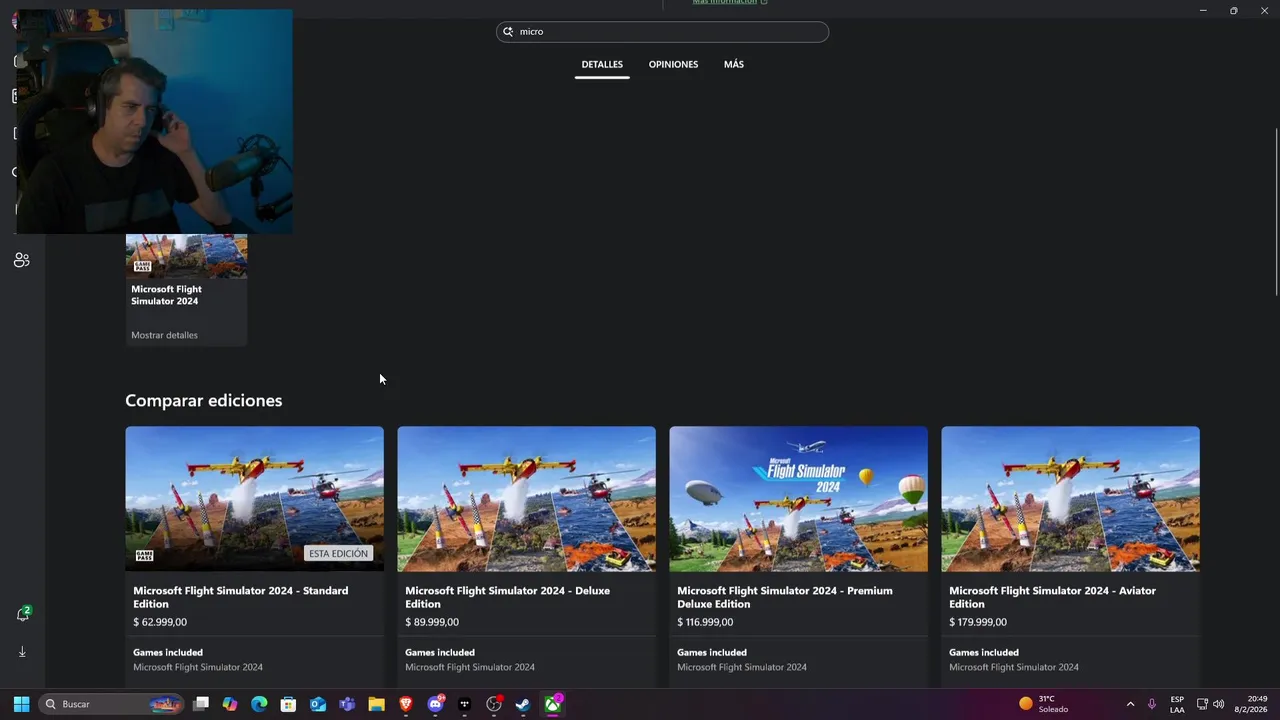Click the microphone icon in system tray
Screen dimensions: 1280x720
pos(1152,704)
